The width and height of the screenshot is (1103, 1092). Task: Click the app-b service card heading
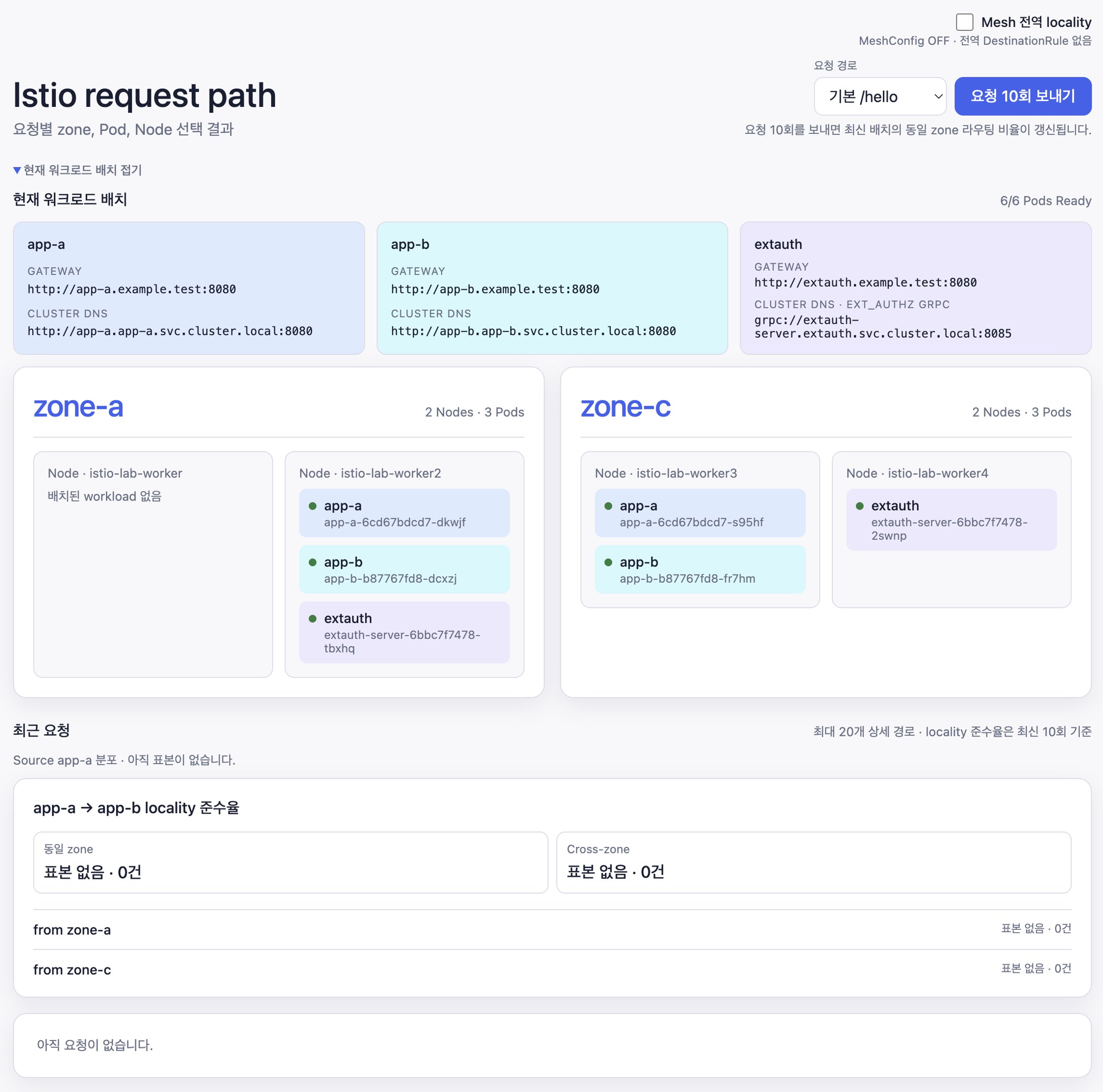point(410,244)
